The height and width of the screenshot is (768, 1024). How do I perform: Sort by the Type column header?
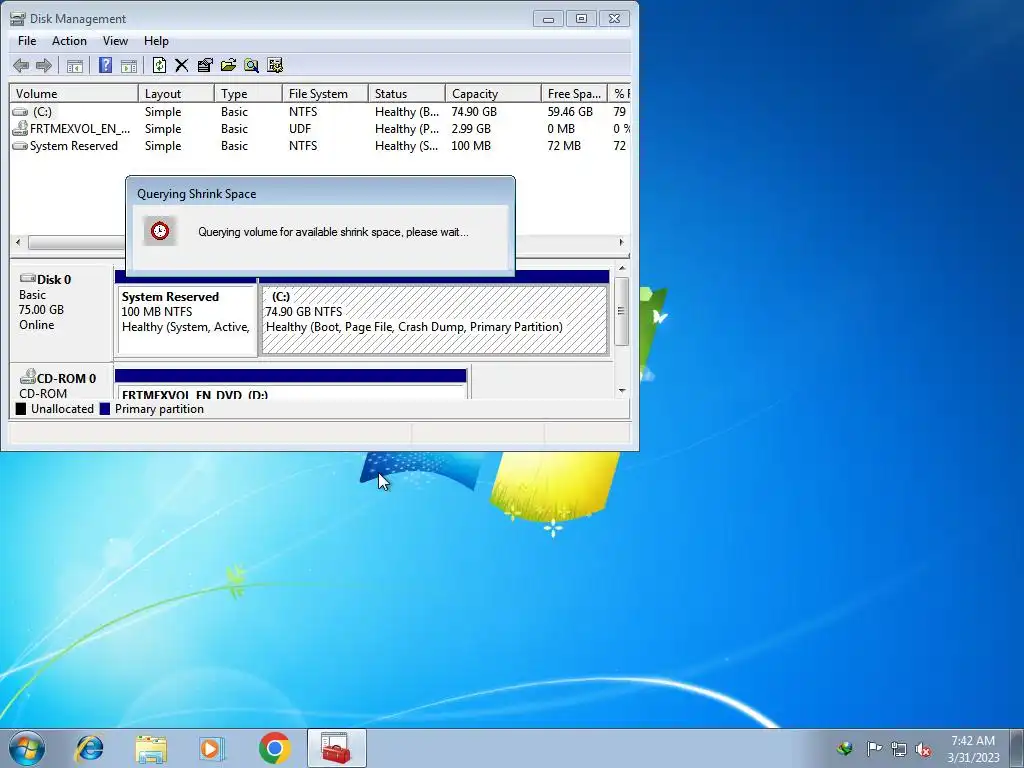click(x=248, y=93)
